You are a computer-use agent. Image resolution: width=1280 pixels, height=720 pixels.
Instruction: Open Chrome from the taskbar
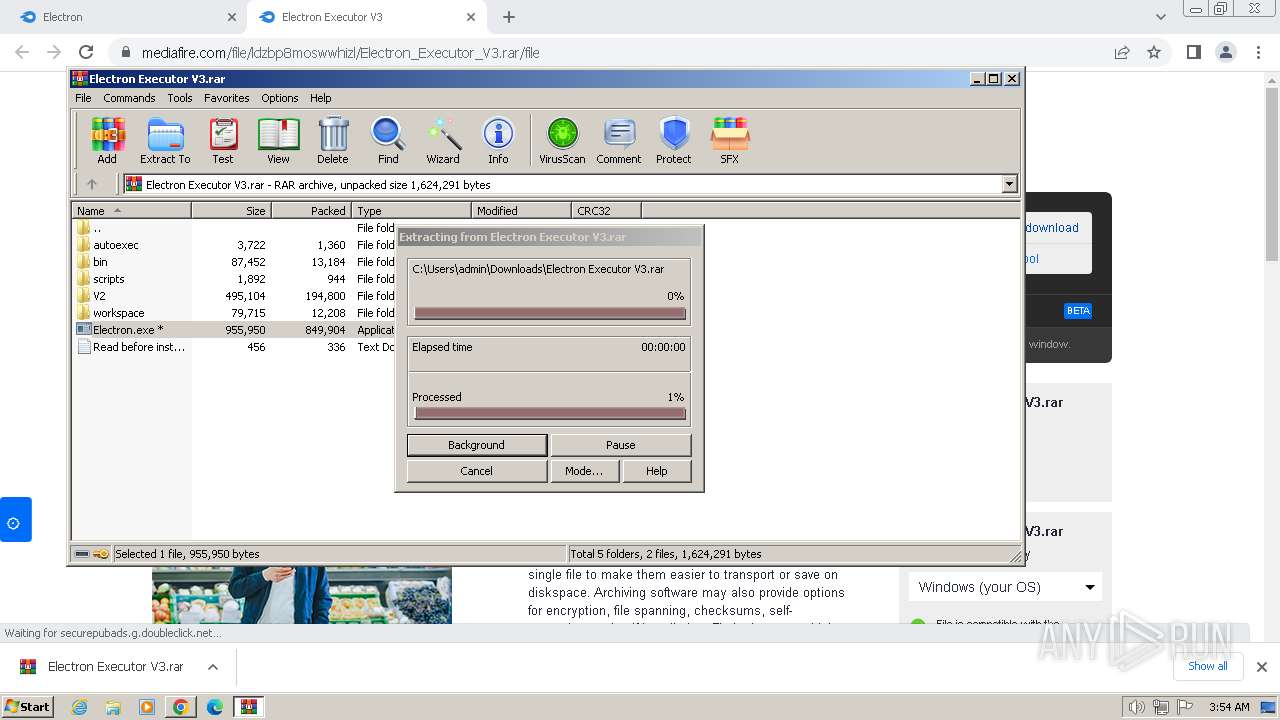[181, 707]
